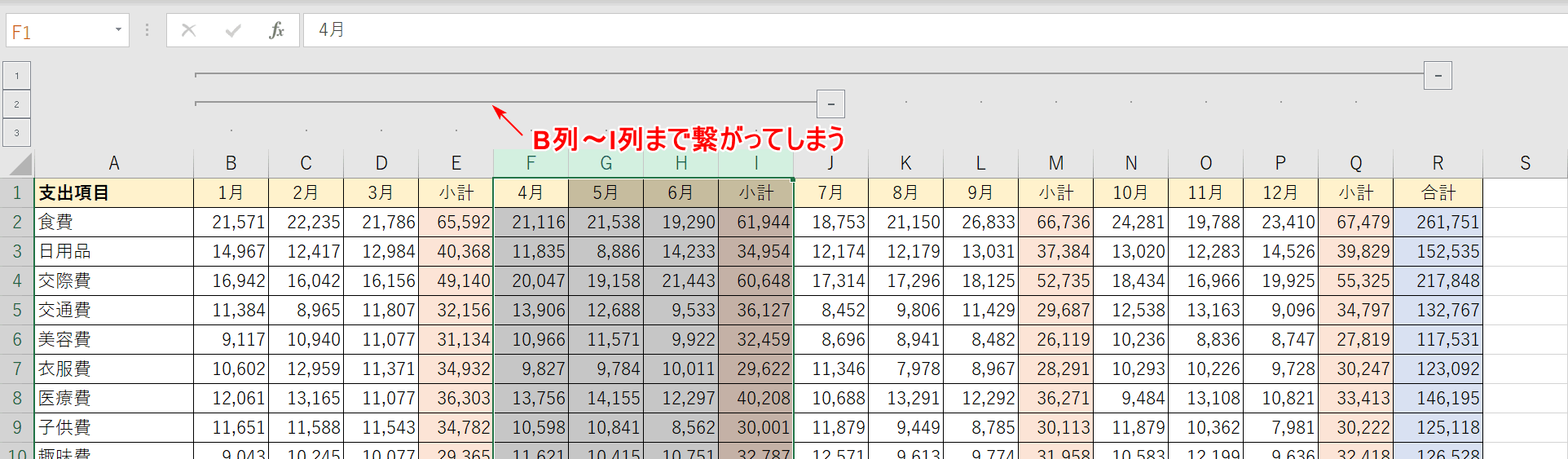Click the cell with value 261,751
1568x459 pixels.
(1438, 223)
